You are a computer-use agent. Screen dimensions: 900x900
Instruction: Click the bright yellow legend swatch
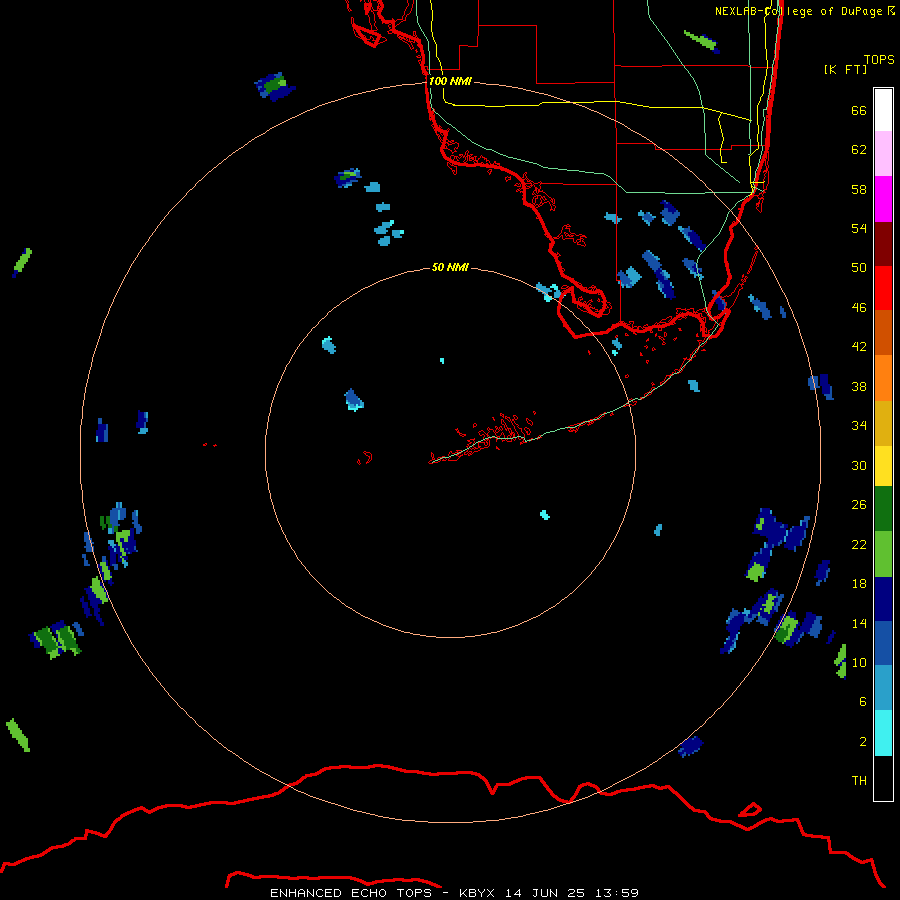pos(883,466)
